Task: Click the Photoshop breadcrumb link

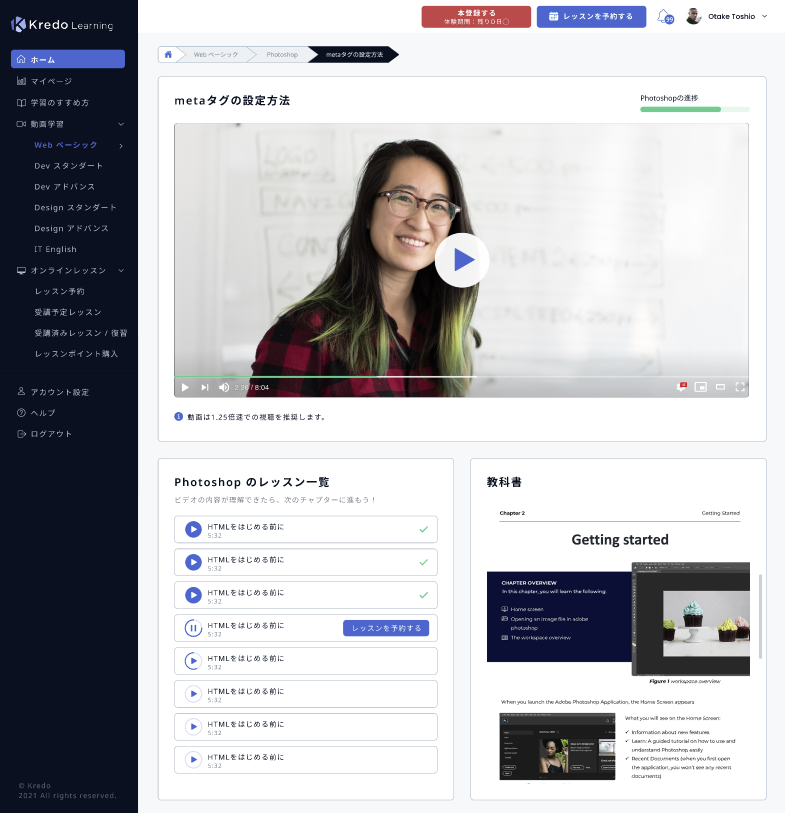Action: [x=281, y=54]
